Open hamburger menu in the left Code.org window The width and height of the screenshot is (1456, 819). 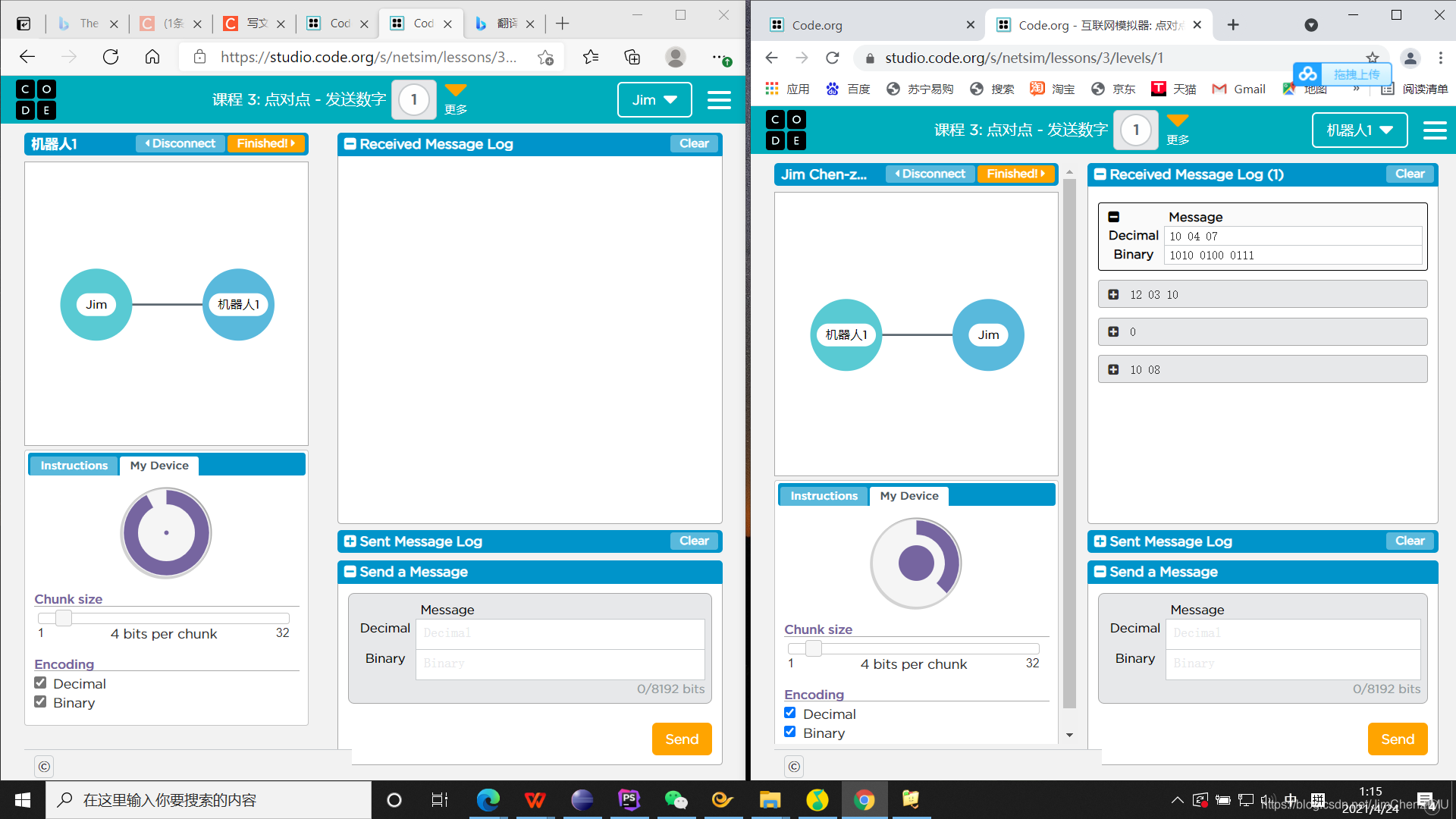tap(718, 100)
